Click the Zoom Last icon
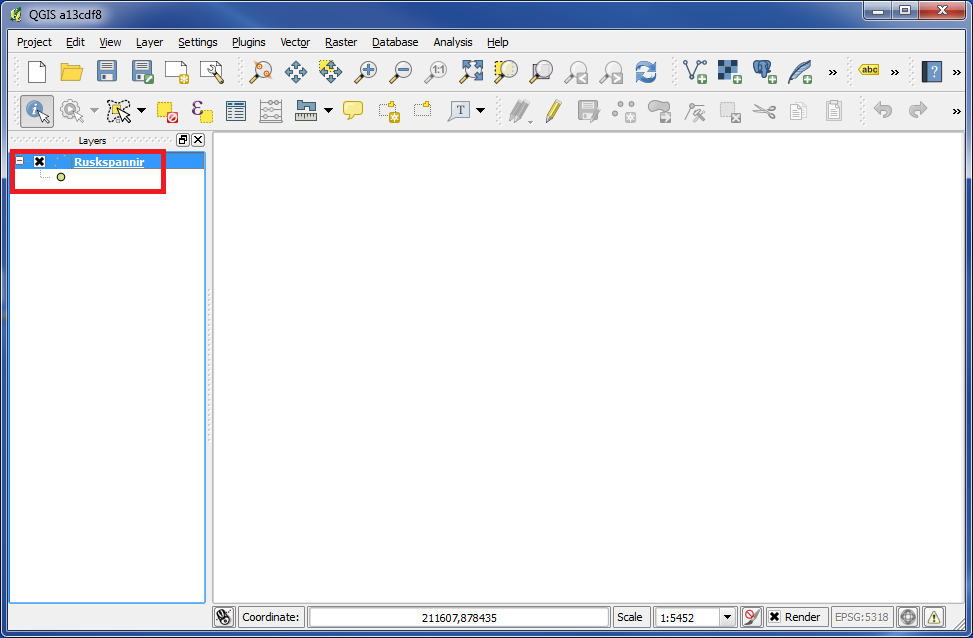The width and height of the screenshot is (973, 638). [x=576, y=73]
